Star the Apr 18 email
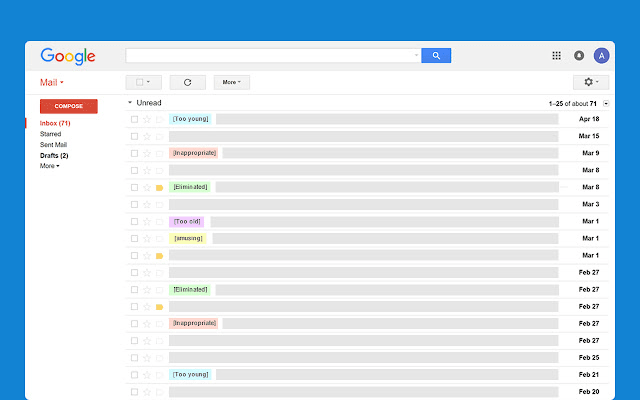The image size is (640, 400). [x=147, y=119]
